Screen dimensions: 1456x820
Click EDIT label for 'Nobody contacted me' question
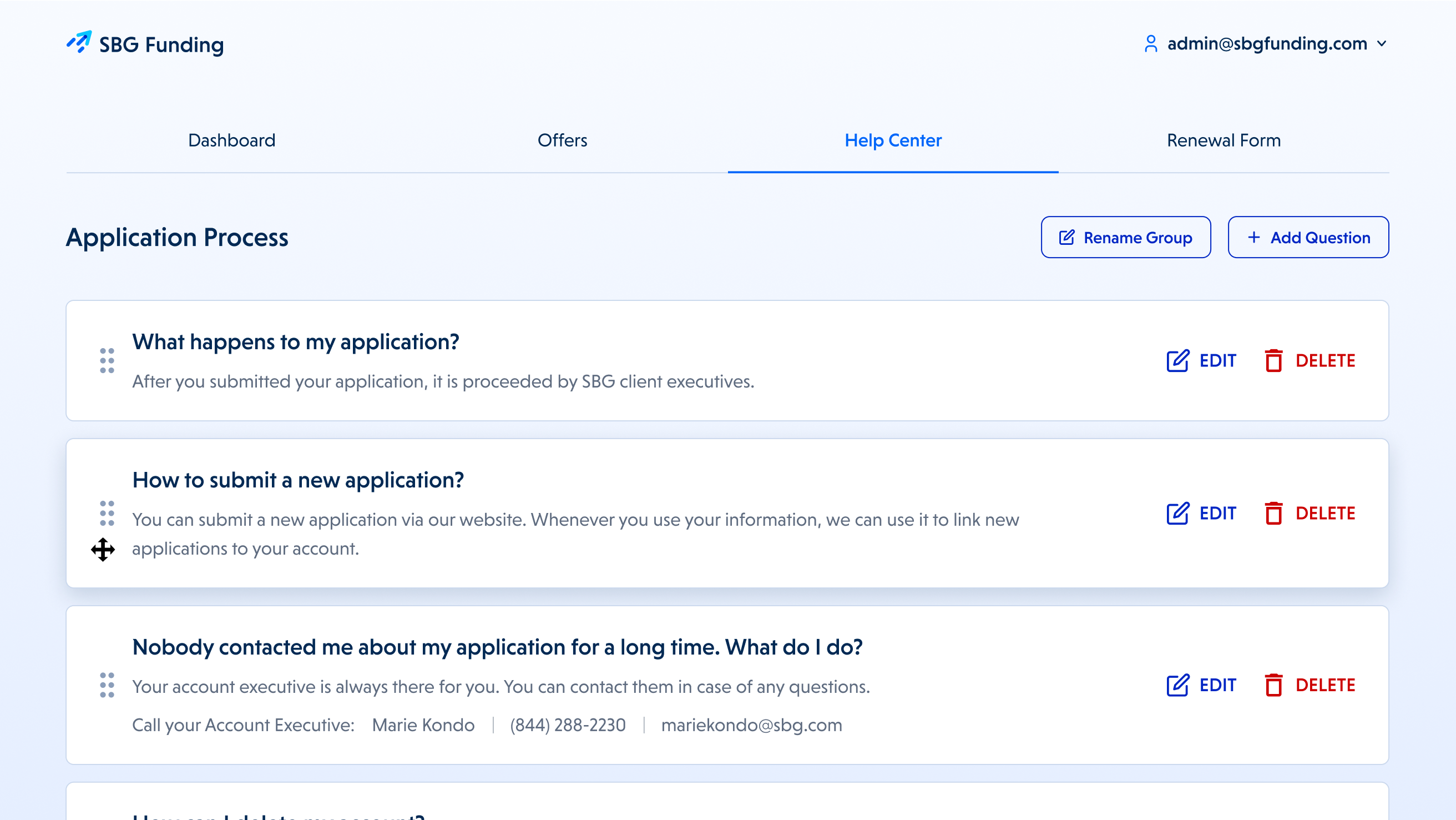coord(1217,686)
